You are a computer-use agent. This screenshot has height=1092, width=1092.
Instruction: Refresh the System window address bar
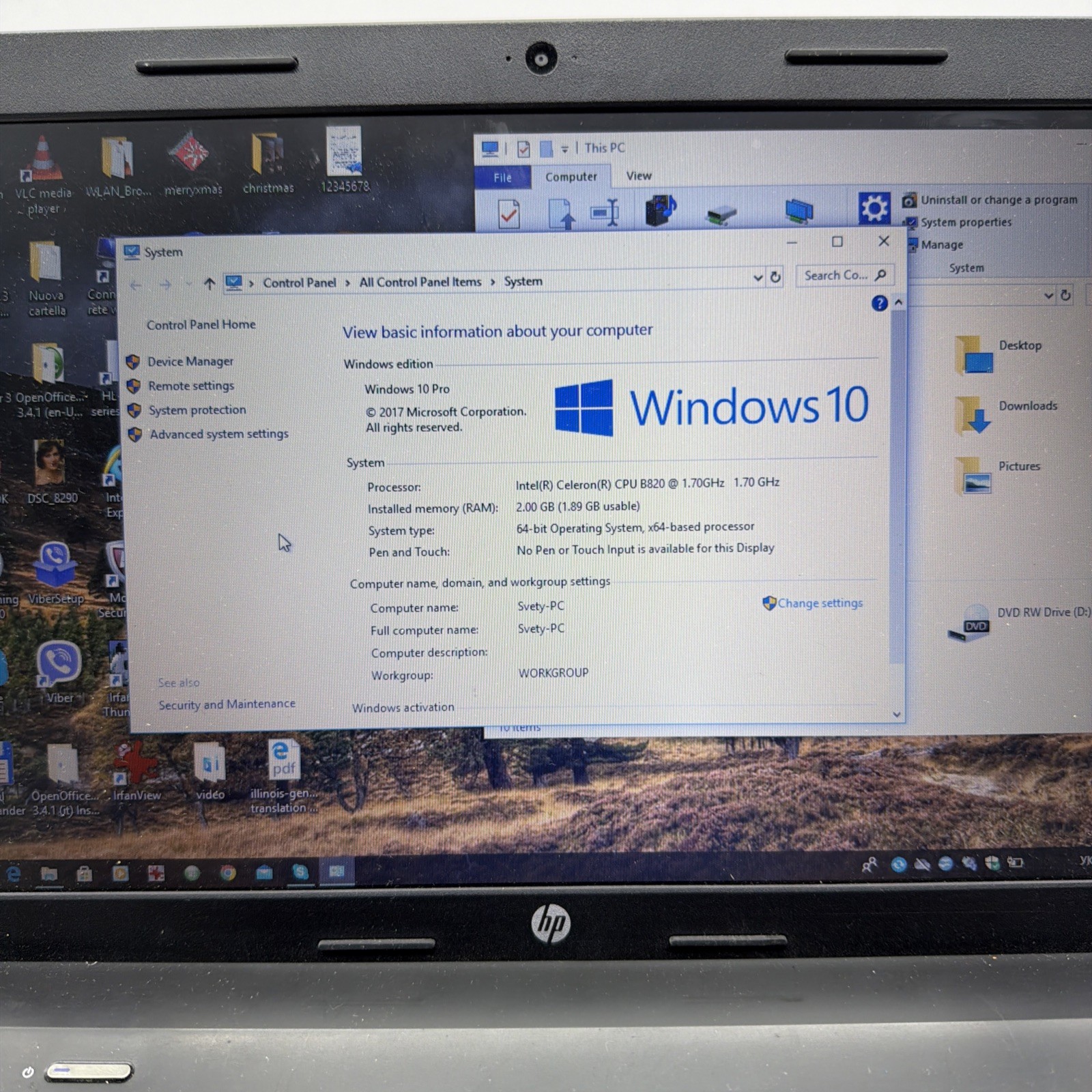pos(775,277)
